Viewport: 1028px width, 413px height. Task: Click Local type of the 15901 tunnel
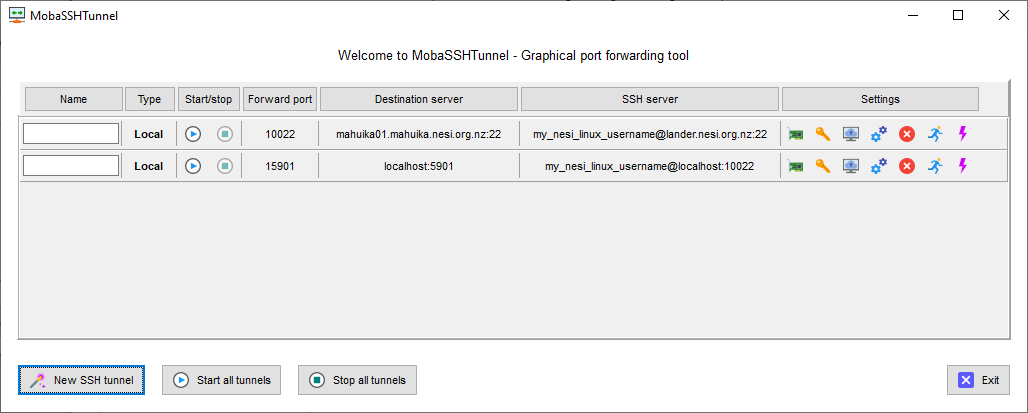point(149,167)
